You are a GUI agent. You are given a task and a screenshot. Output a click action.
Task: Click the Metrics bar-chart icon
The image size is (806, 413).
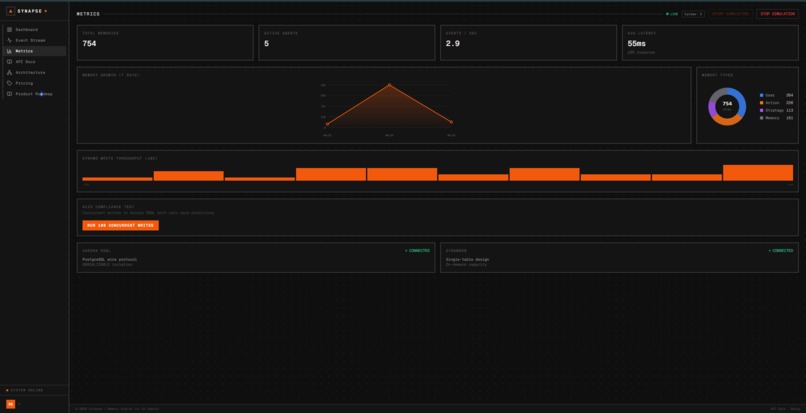tap(9, 51)
